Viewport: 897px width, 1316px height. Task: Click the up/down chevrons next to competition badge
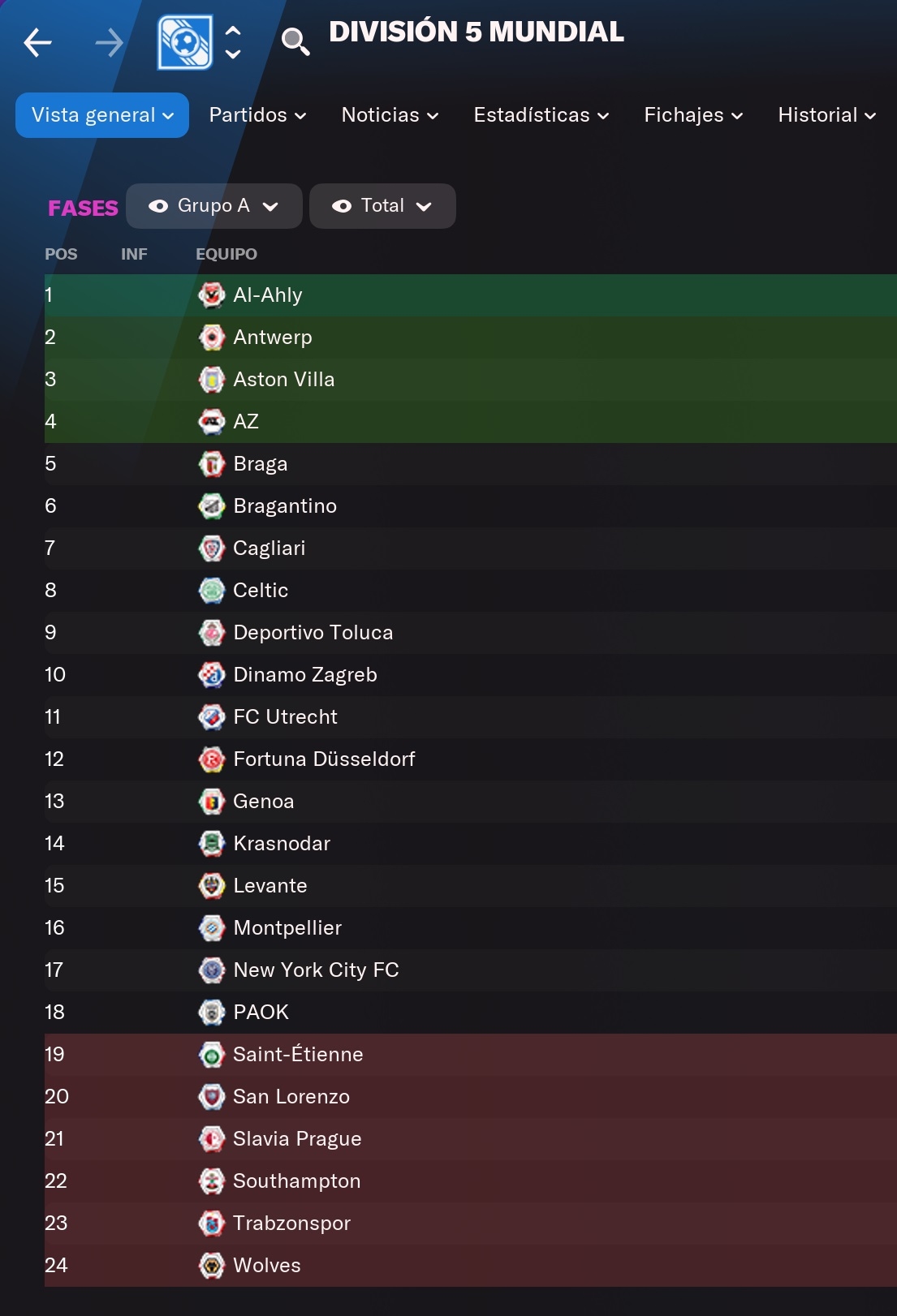tap(233, 42)
